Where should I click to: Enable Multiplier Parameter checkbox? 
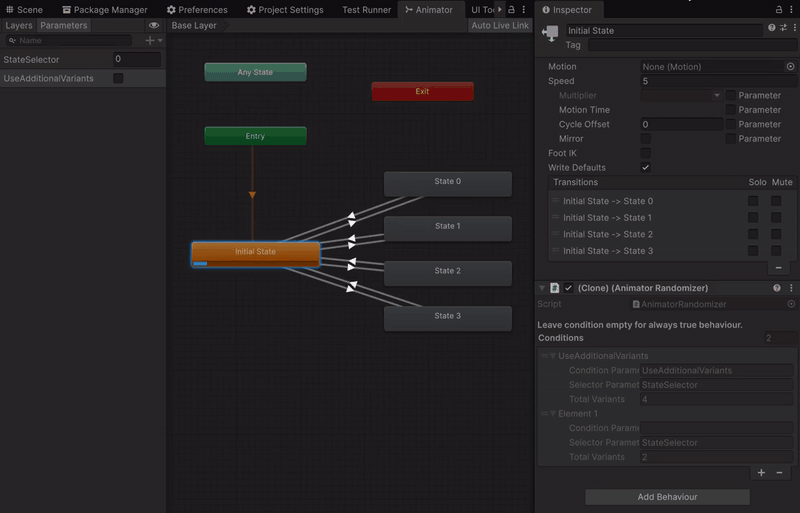731,95
